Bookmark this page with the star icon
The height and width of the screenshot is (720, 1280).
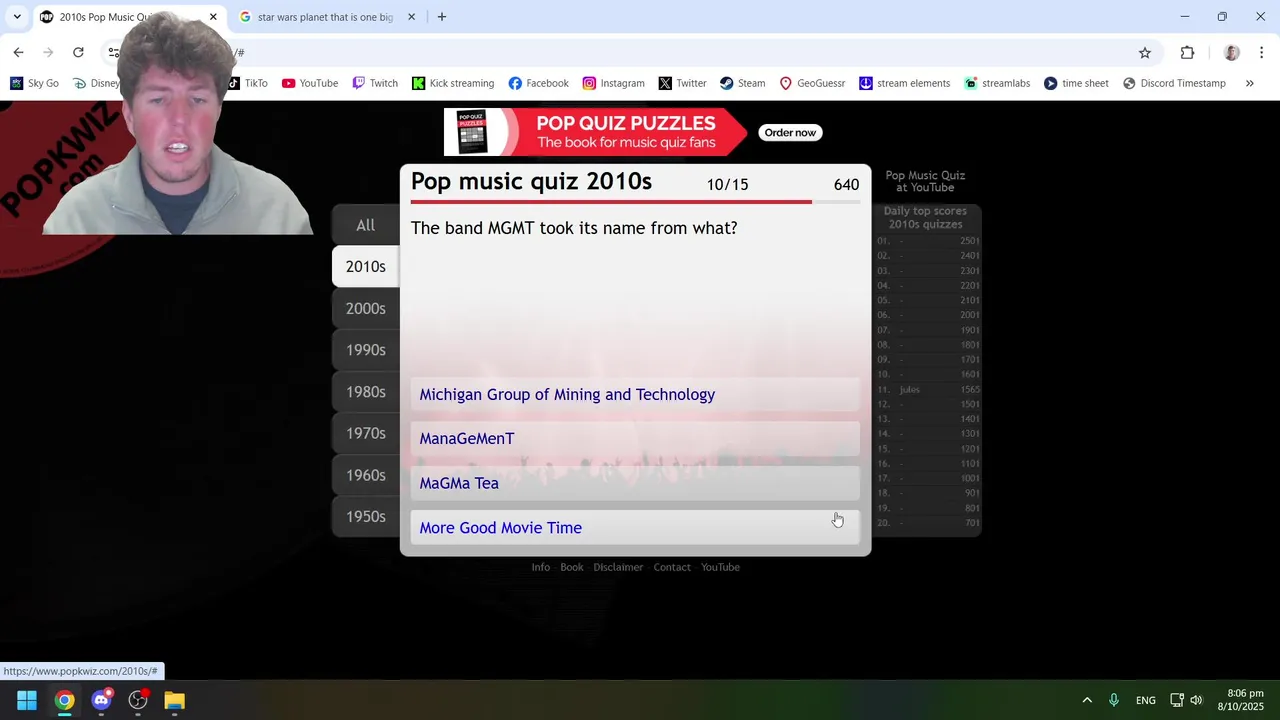click(x=1145, y=53)
